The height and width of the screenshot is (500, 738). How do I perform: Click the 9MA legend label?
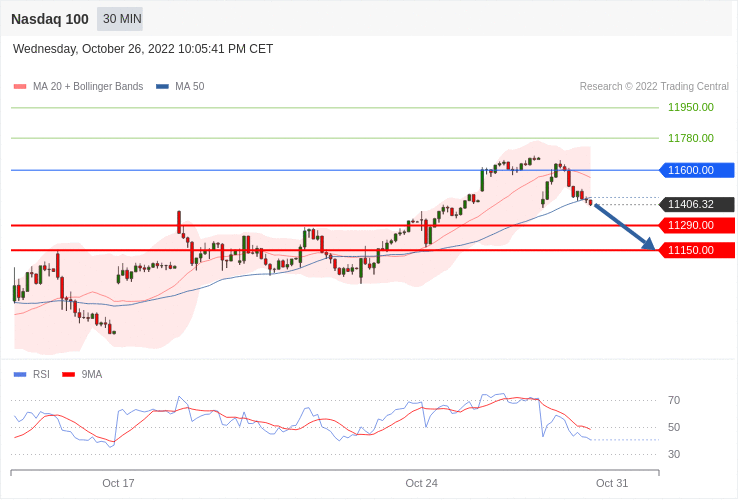click(92, 374)
